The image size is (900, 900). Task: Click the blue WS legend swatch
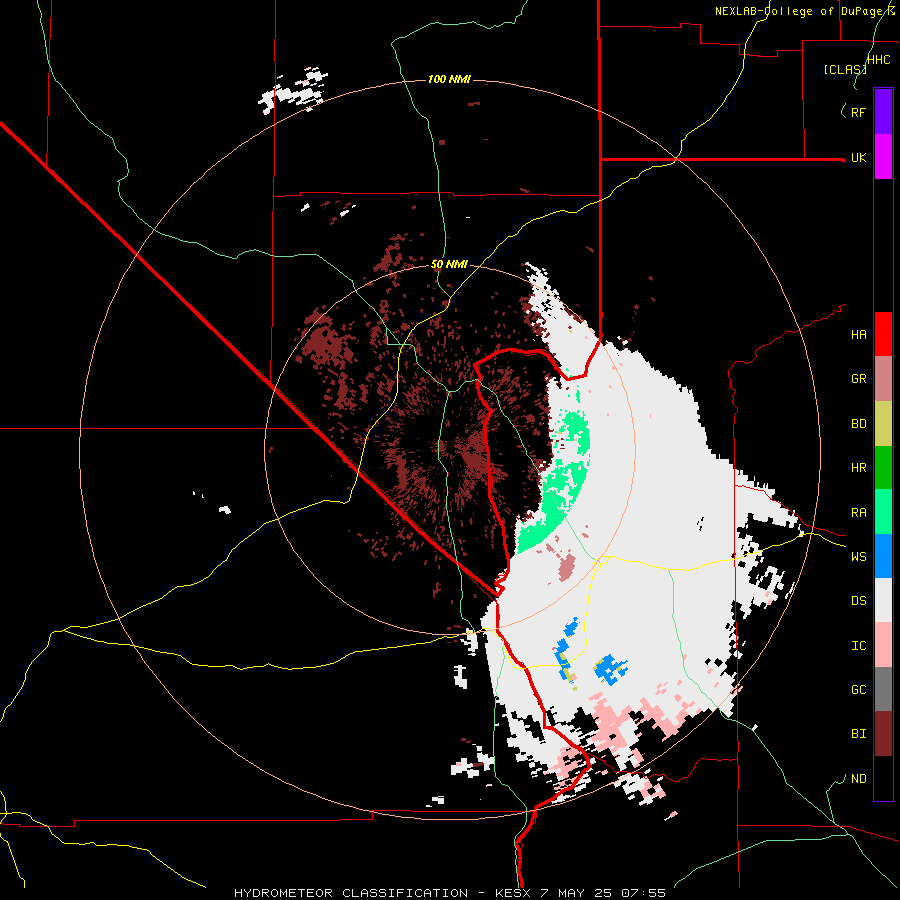(883, 556)
